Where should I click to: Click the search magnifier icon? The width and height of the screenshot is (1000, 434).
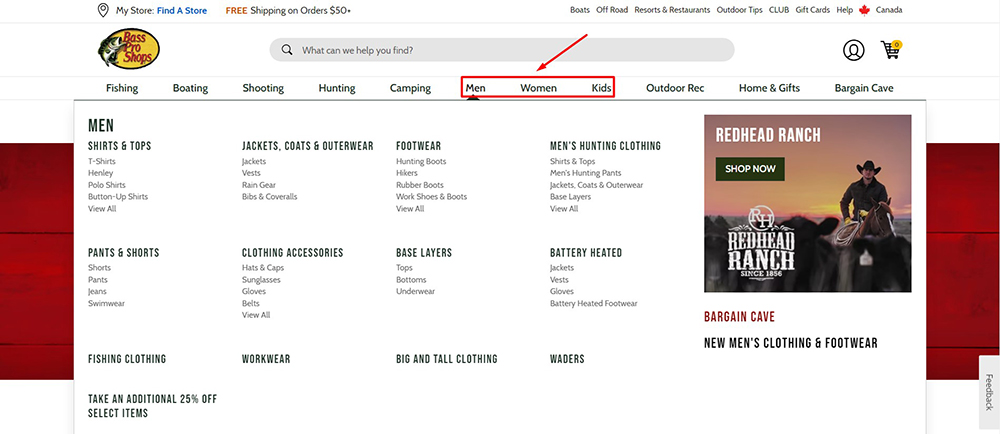[x=287, y=50]
